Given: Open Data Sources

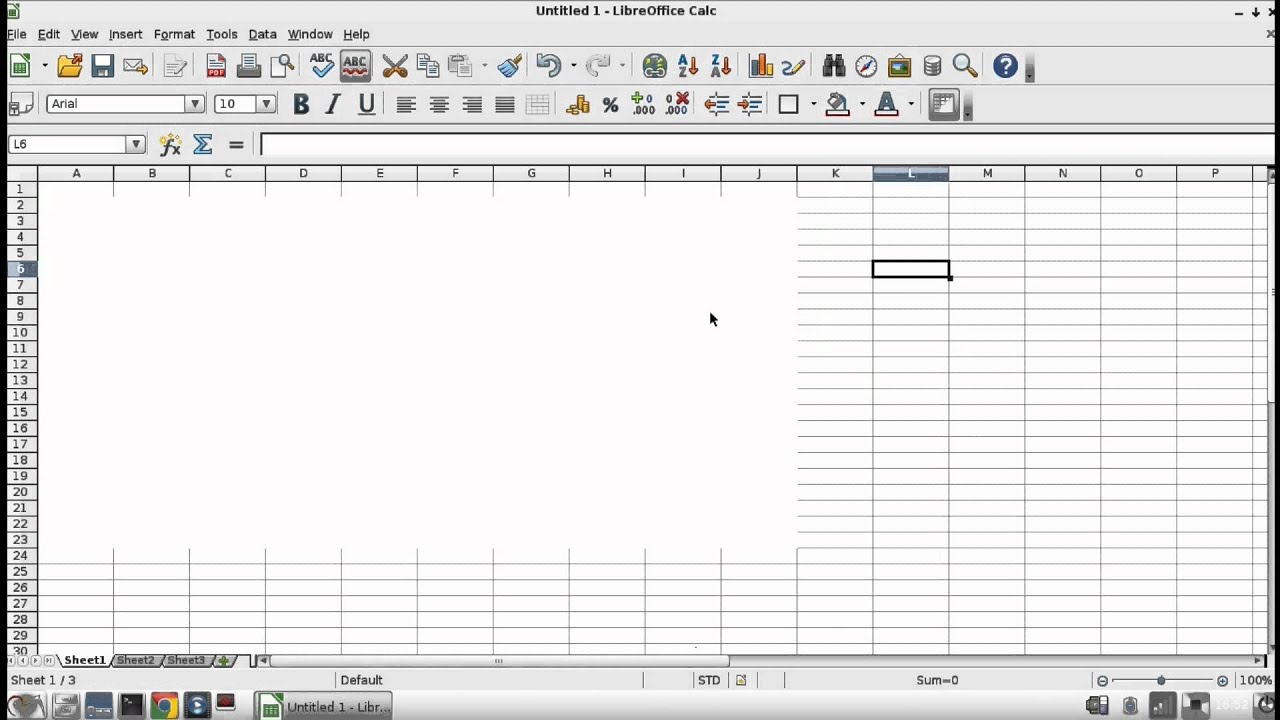Looking at the screenshot, I should 932,66.
